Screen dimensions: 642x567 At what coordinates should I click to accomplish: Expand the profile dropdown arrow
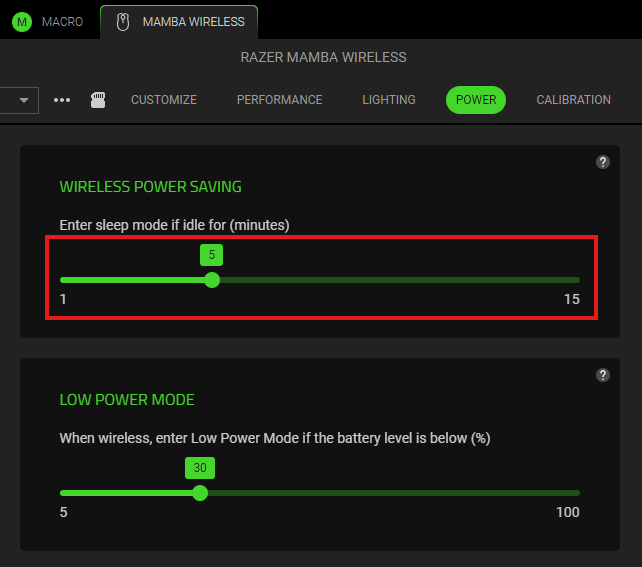(x=23, y=100)
